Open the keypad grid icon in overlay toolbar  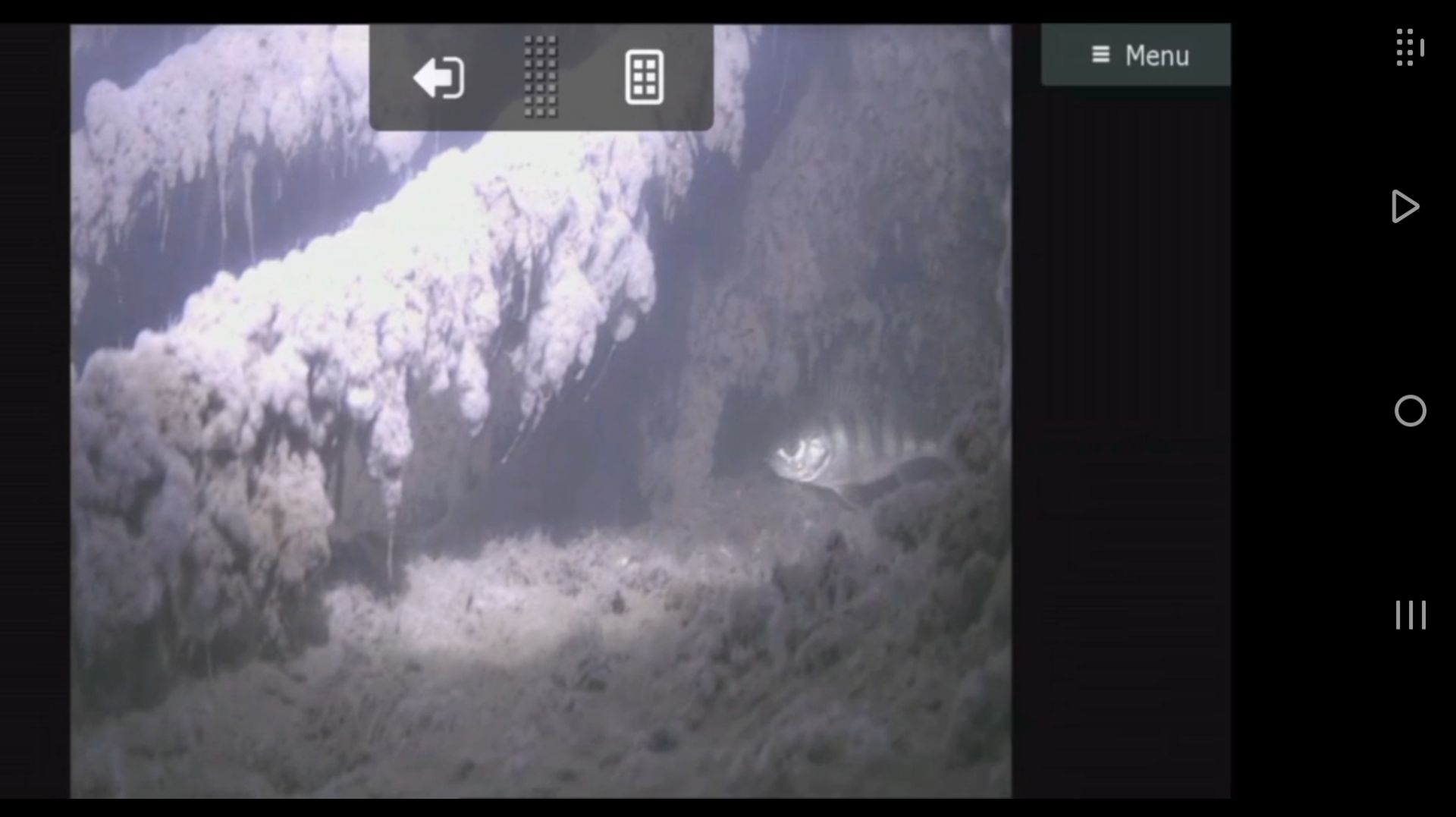645,77
